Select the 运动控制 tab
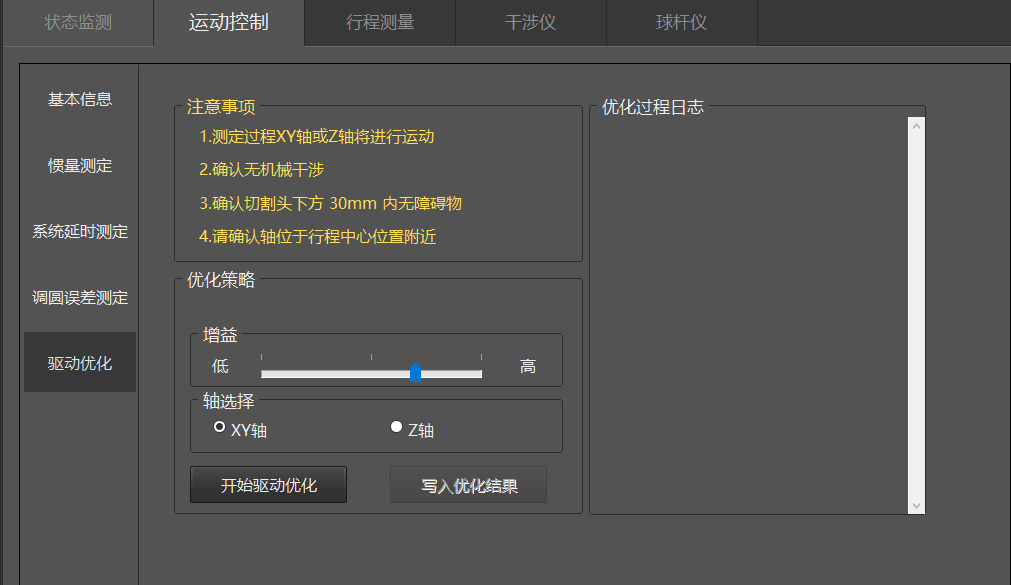 click(x=229, y=23)
